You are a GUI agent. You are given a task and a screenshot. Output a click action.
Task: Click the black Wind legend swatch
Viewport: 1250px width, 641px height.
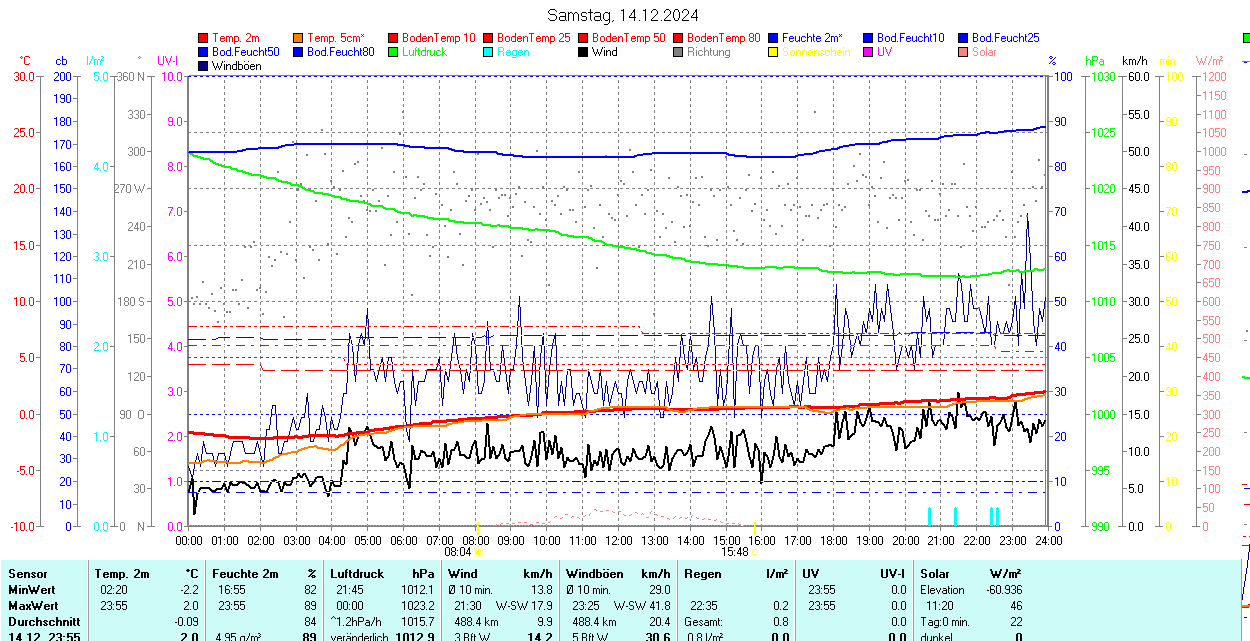click(x=584, y=52)
